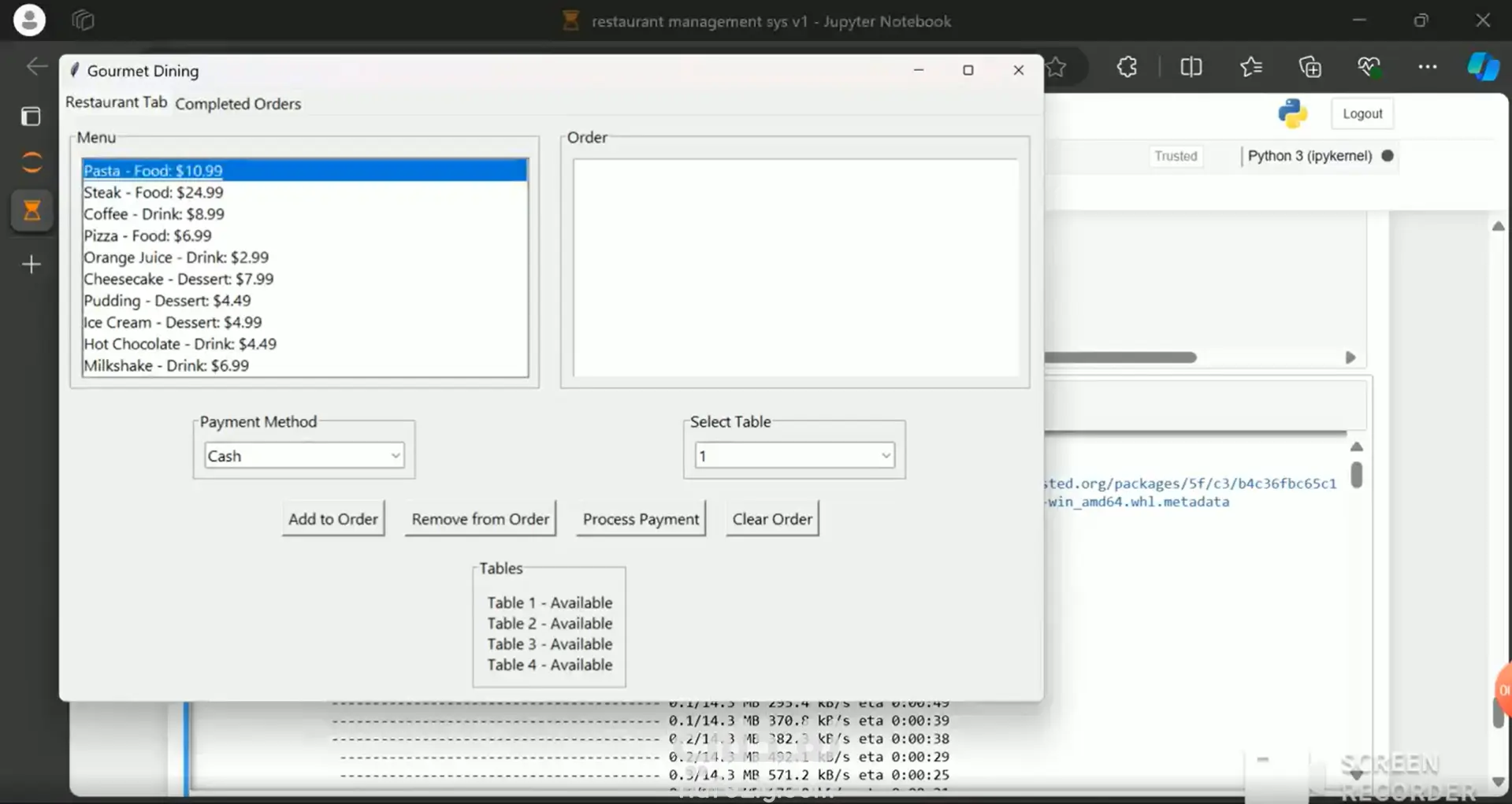Click the Table 3 - Available status label
Image resolution: width=1512 pixels, height=804 pixels.
coord(549,644)
